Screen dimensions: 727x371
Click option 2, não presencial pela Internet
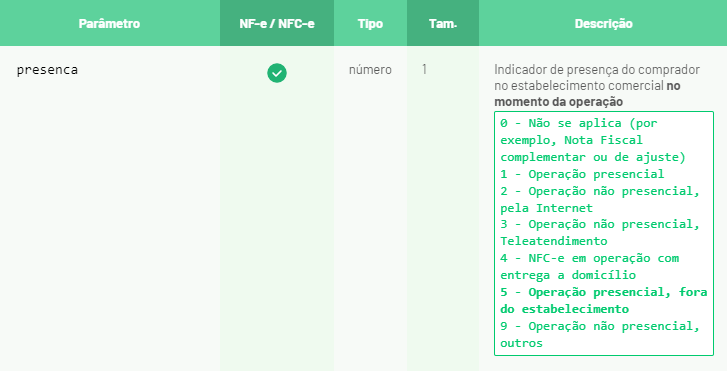pos(599,199)
